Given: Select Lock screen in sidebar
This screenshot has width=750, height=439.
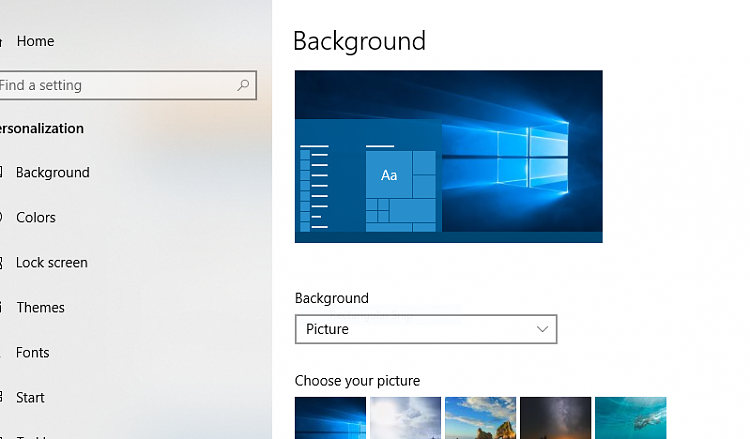Looking at the screenshot, I should (51, 262).
